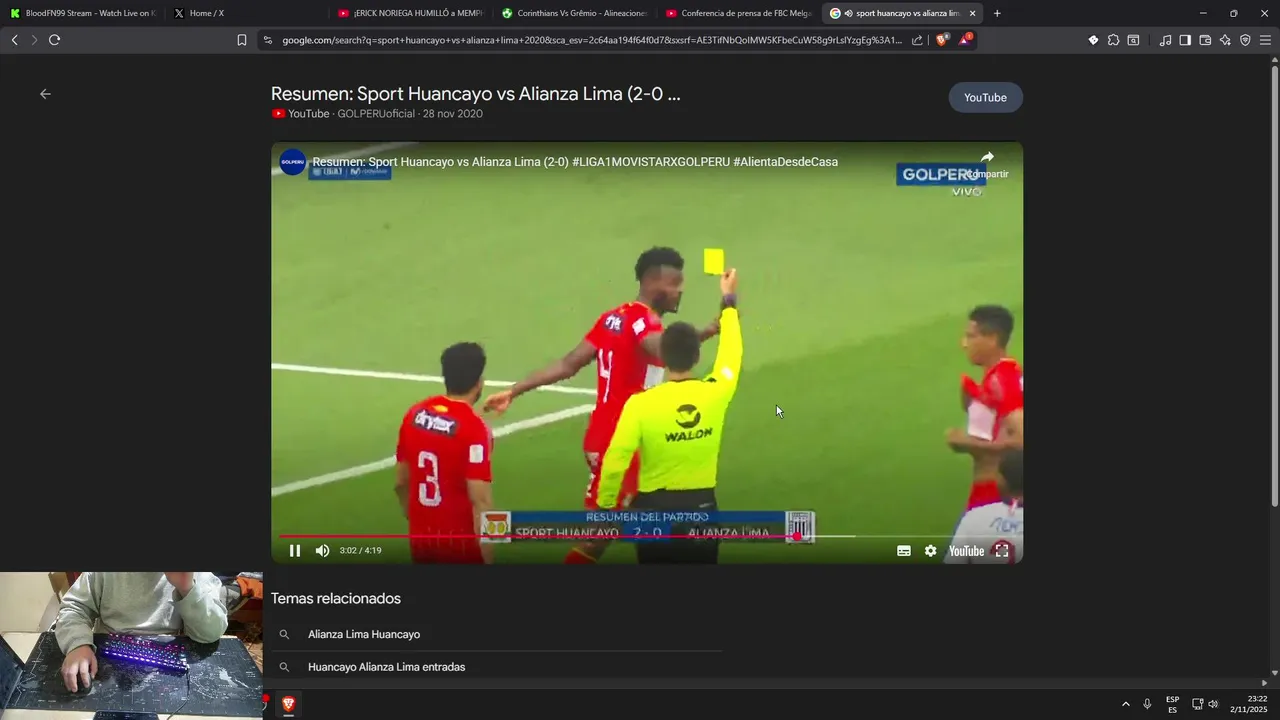Image resolution: width=1280 pixels, height=720 pixels.
Task: Open the clock showing 23:22
Action: pos(1249,704)
